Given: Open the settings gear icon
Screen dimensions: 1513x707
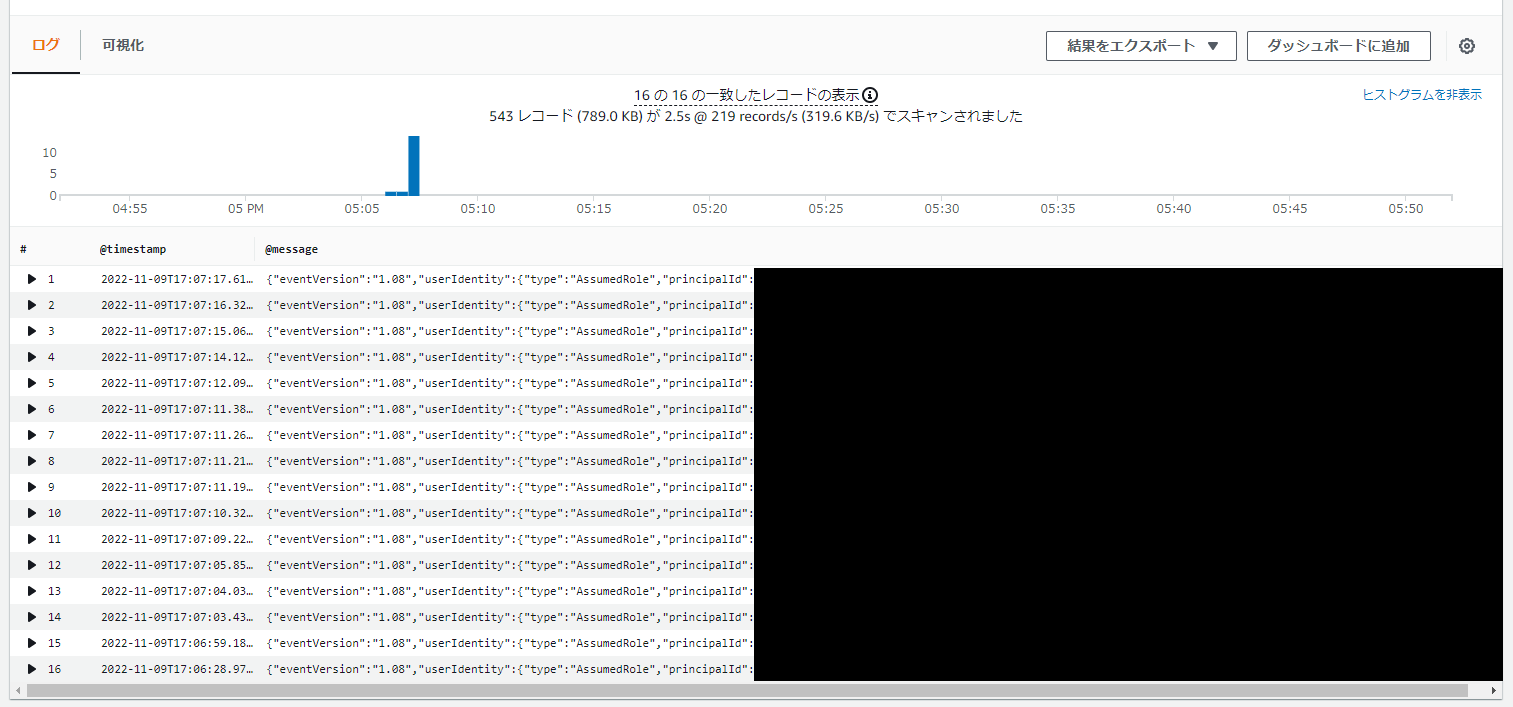Looking at the screenshot, I should click(x=1466, y=45).
